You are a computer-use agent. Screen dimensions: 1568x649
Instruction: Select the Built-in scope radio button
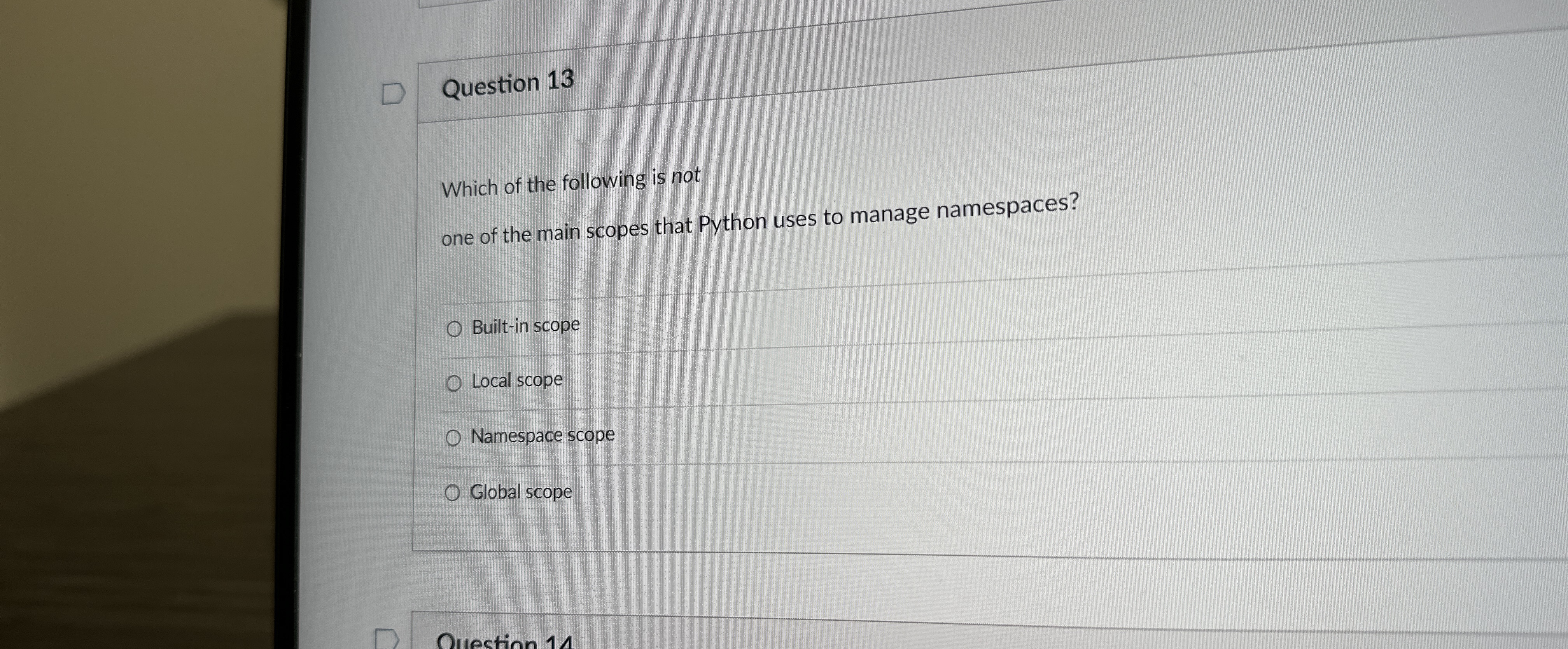coord(454,329)
